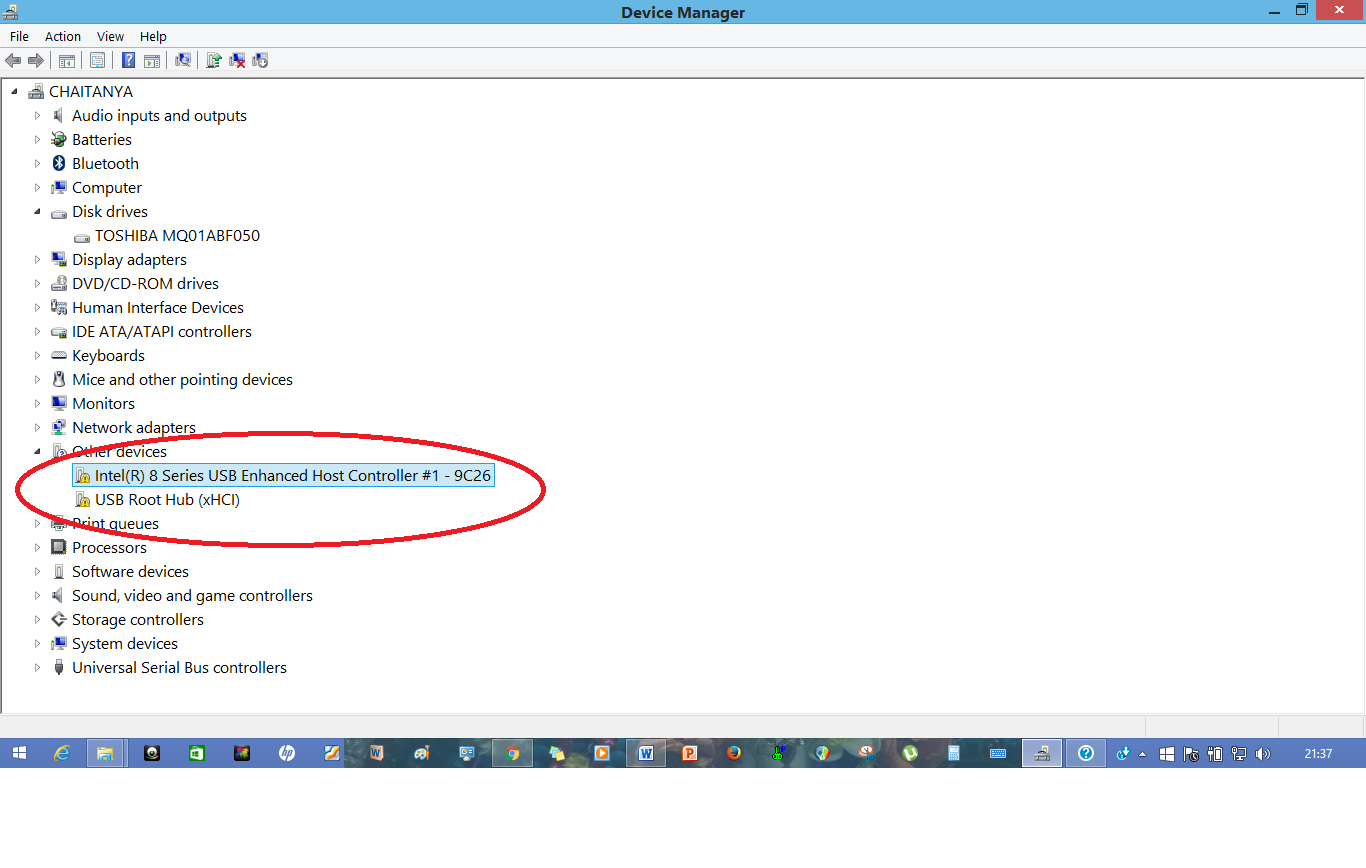The width and height of the screenshot is (1366, 868).
Task: Select the TOSHIBA MQ01ABF050 disk drive
Action: (177, 236)
